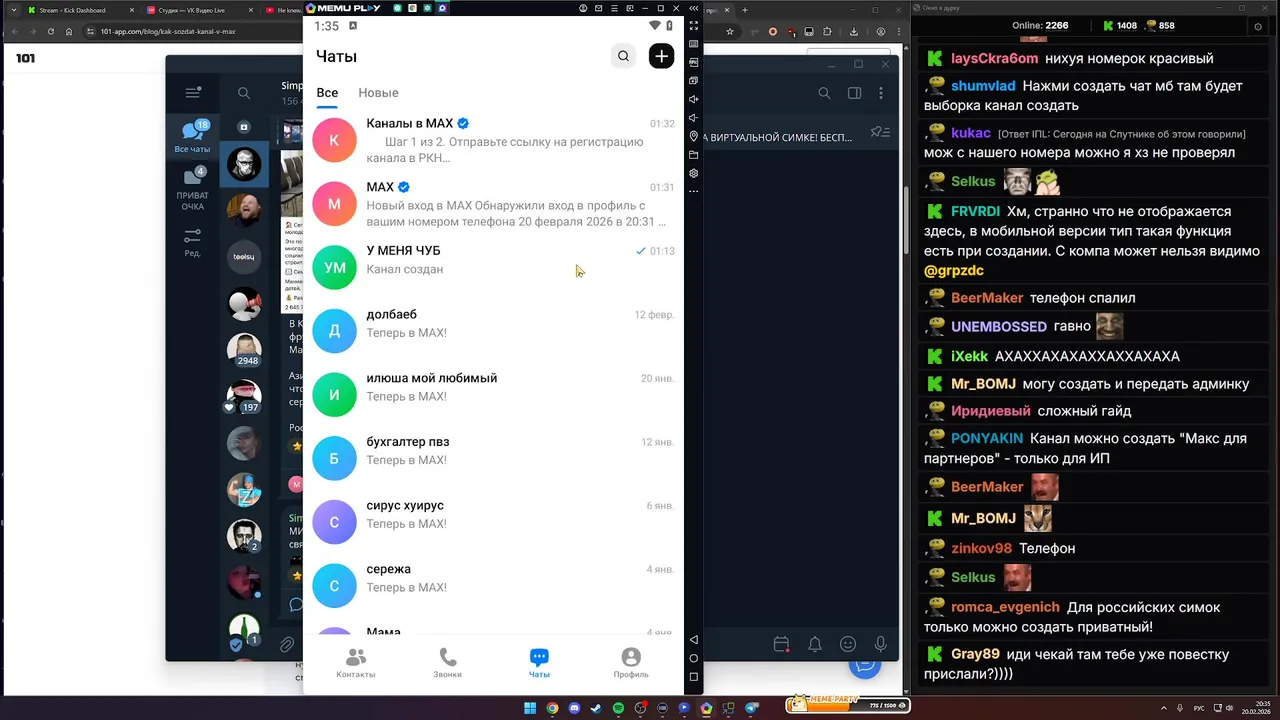This screenshot has height=720, width=1280.
Task: Switch to the Новые chats tab
Action: click(x=378, y=93)
